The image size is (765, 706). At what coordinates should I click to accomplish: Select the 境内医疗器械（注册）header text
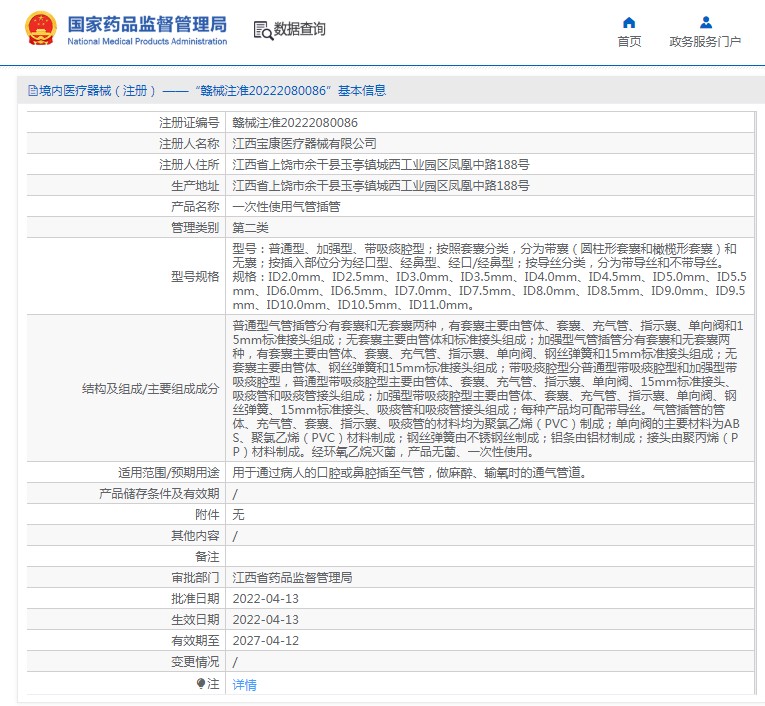tap(97, 91)
